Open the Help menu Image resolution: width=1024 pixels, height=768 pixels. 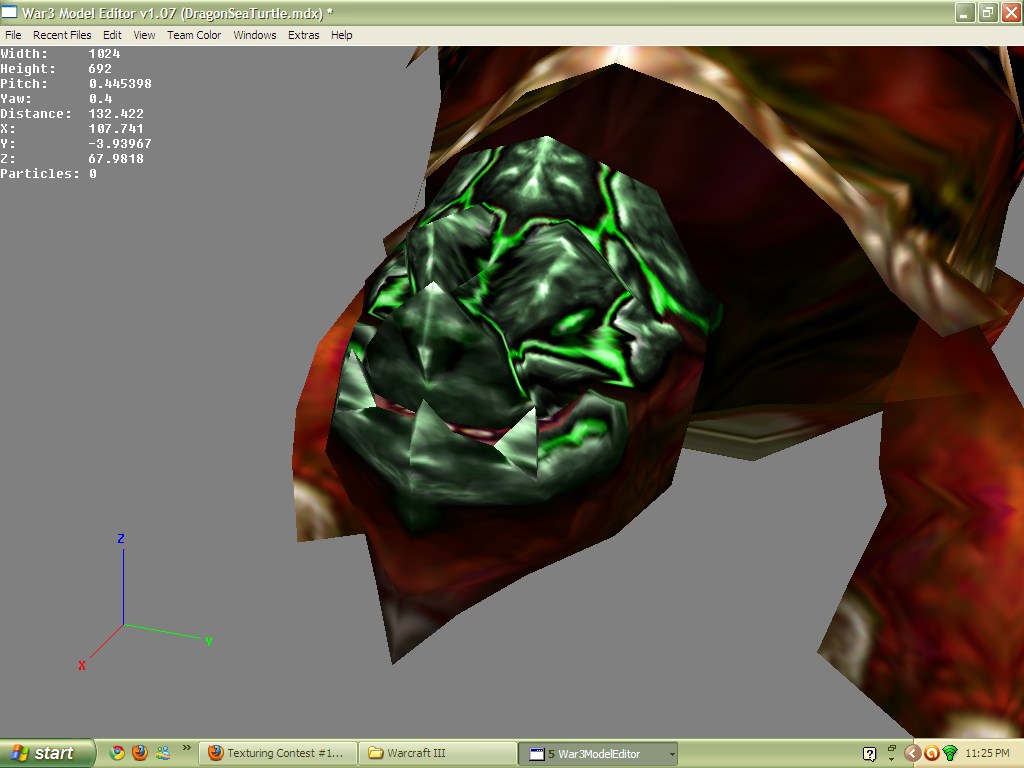point(342,35)
